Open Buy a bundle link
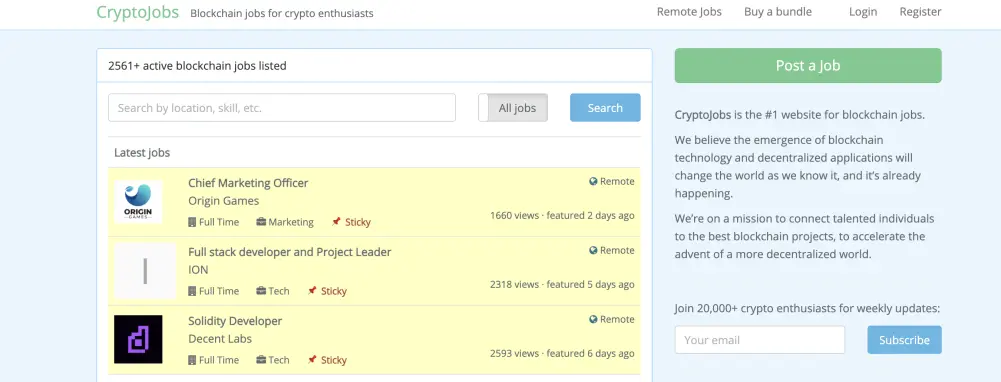1001x382 pixels. [778, 11]
